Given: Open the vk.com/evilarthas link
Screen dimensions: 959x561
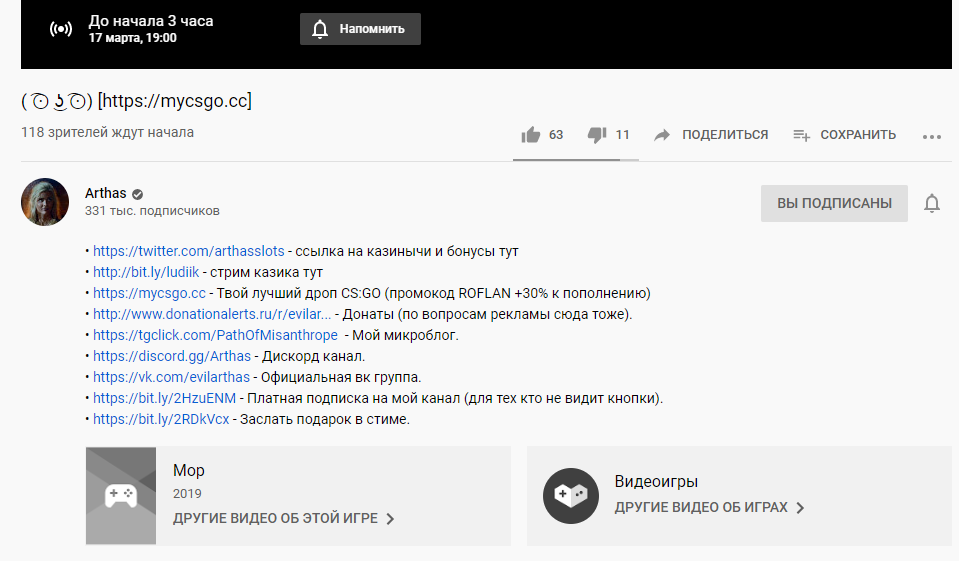Looking at the screenshot, I should pos(171,377).
